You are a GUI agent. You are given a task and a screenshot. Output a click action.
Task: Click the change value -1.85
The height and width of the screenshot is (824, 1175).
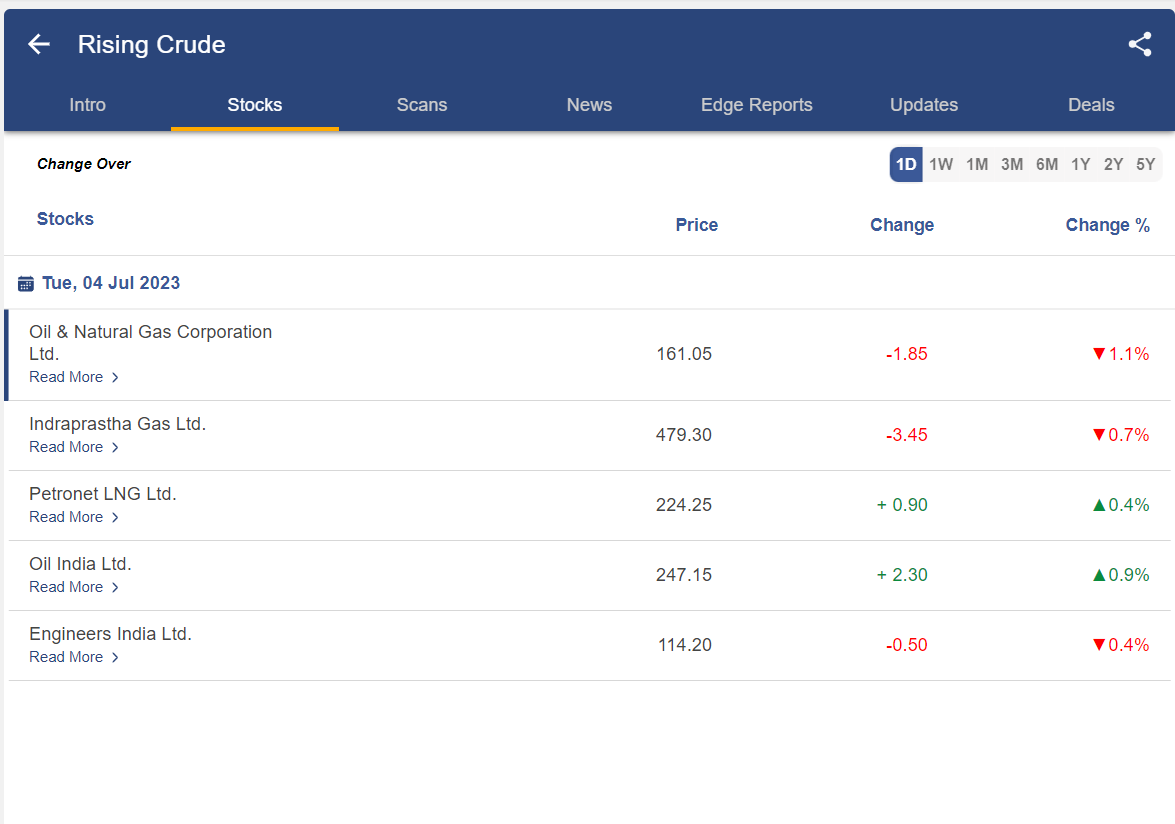point(907,354)
